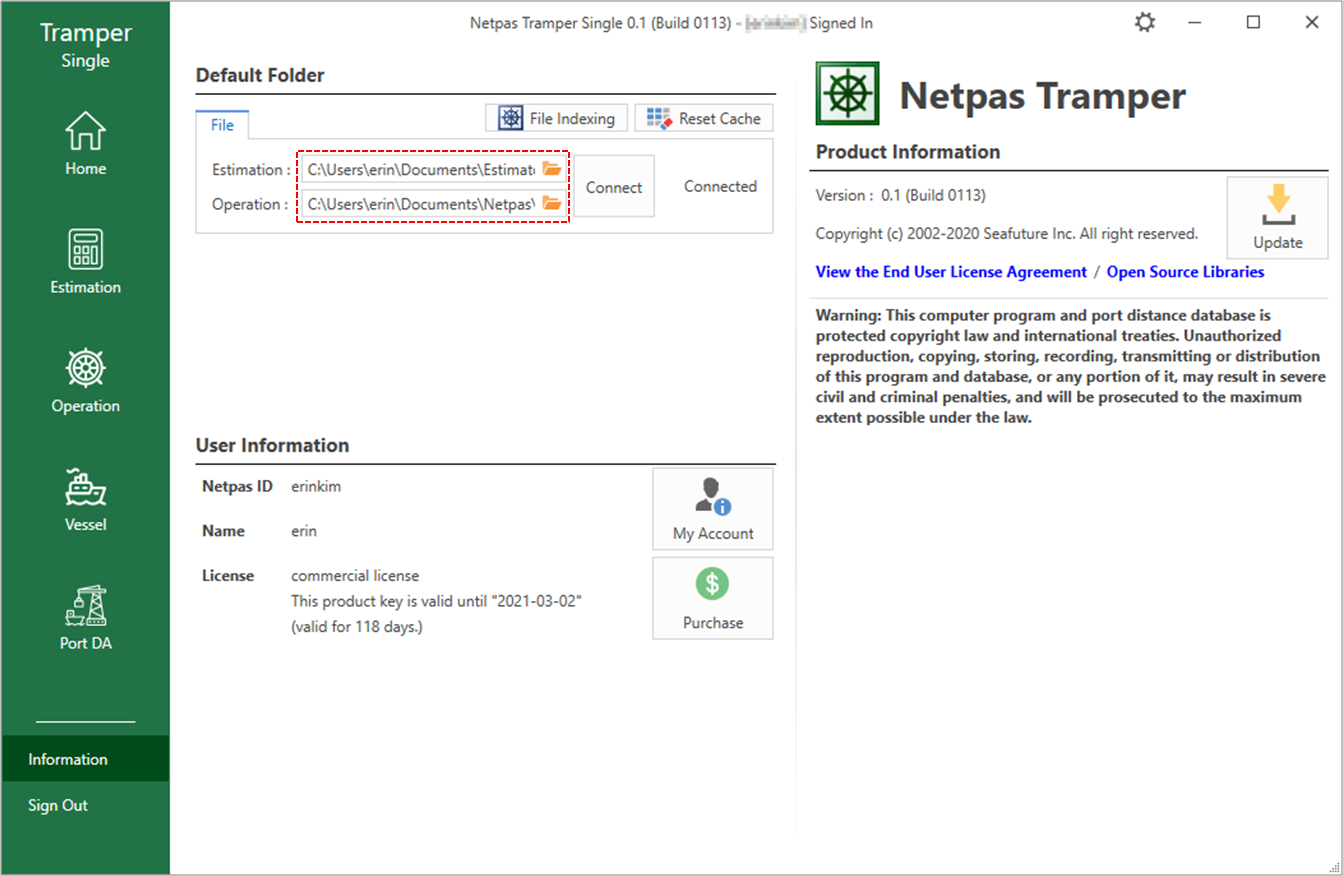
Task: Open the Vessel section
Action: (x=85, y=500)
